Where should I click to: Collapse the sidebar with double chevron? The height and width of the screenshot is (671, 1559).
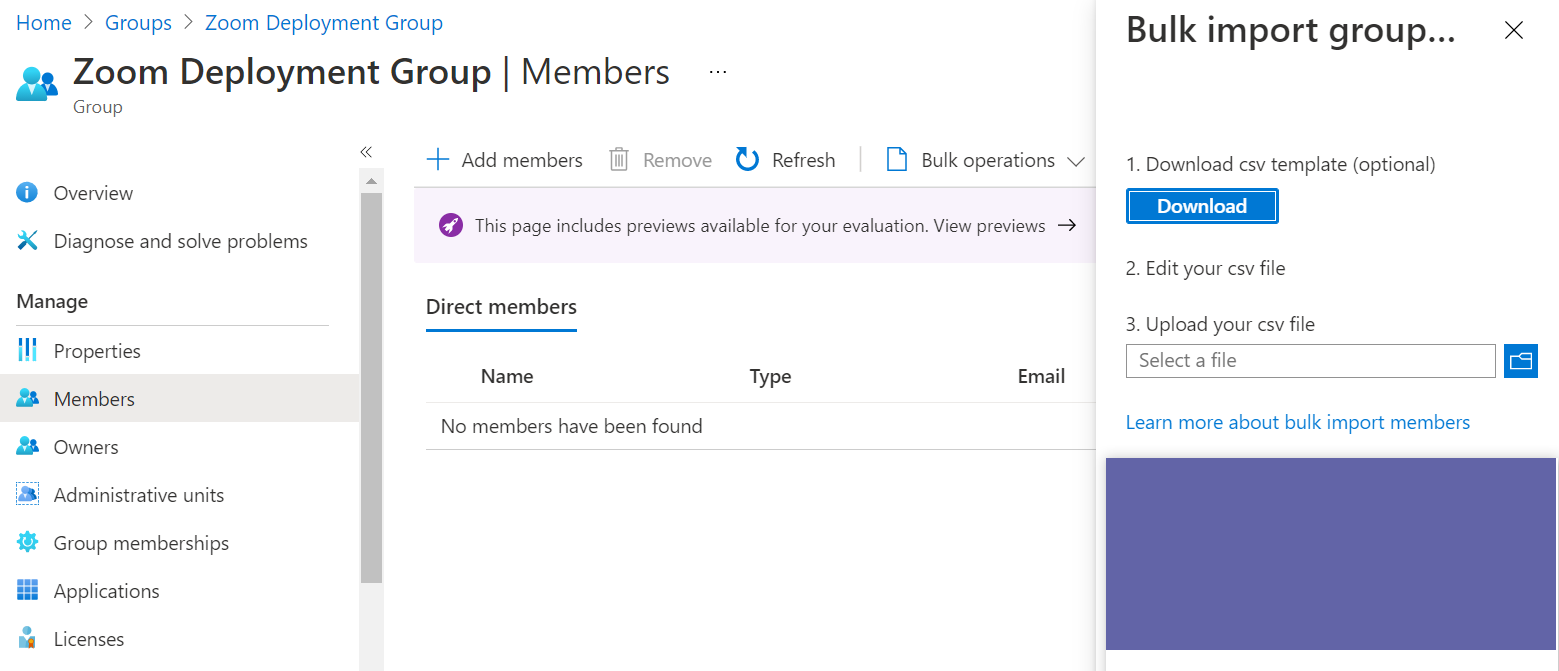tap(366, 152)
